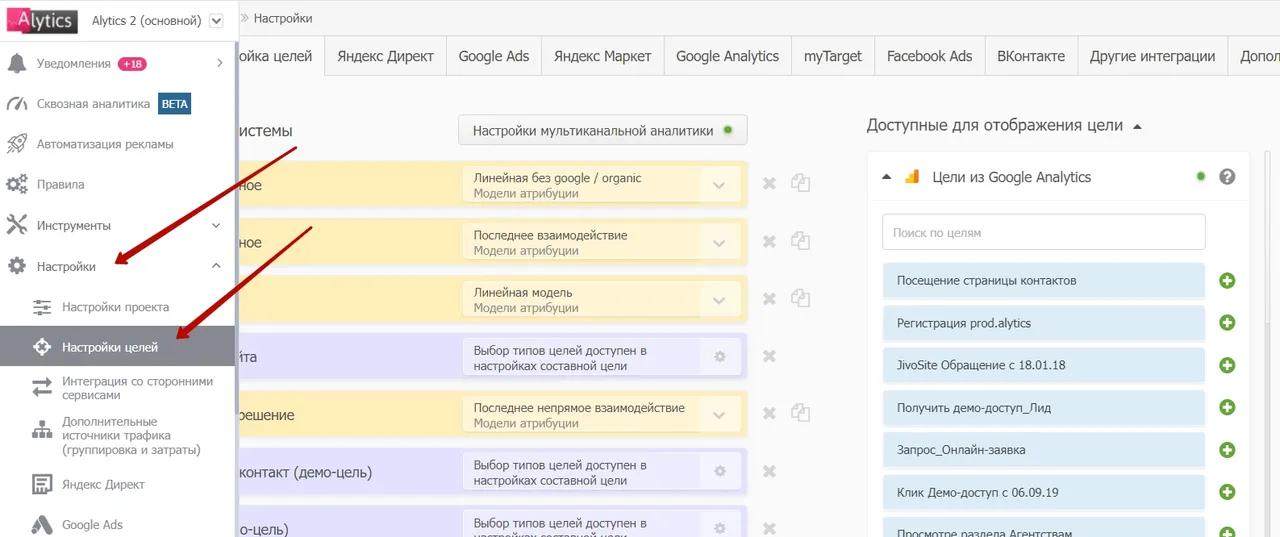Click Инструменты tools icon
Viewport: 1280px width, 537px height.
coord(16,225)
